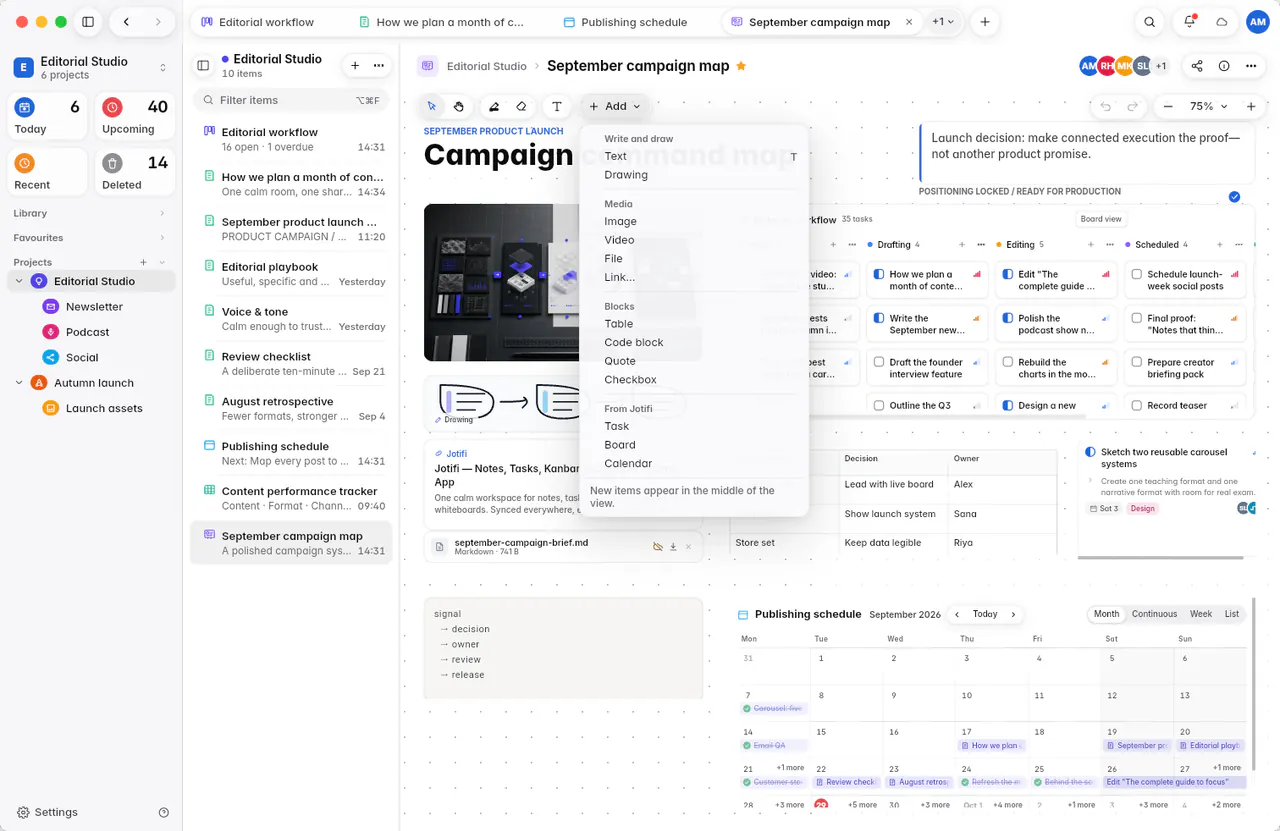Activate the hand pan tool

point(459,106)
